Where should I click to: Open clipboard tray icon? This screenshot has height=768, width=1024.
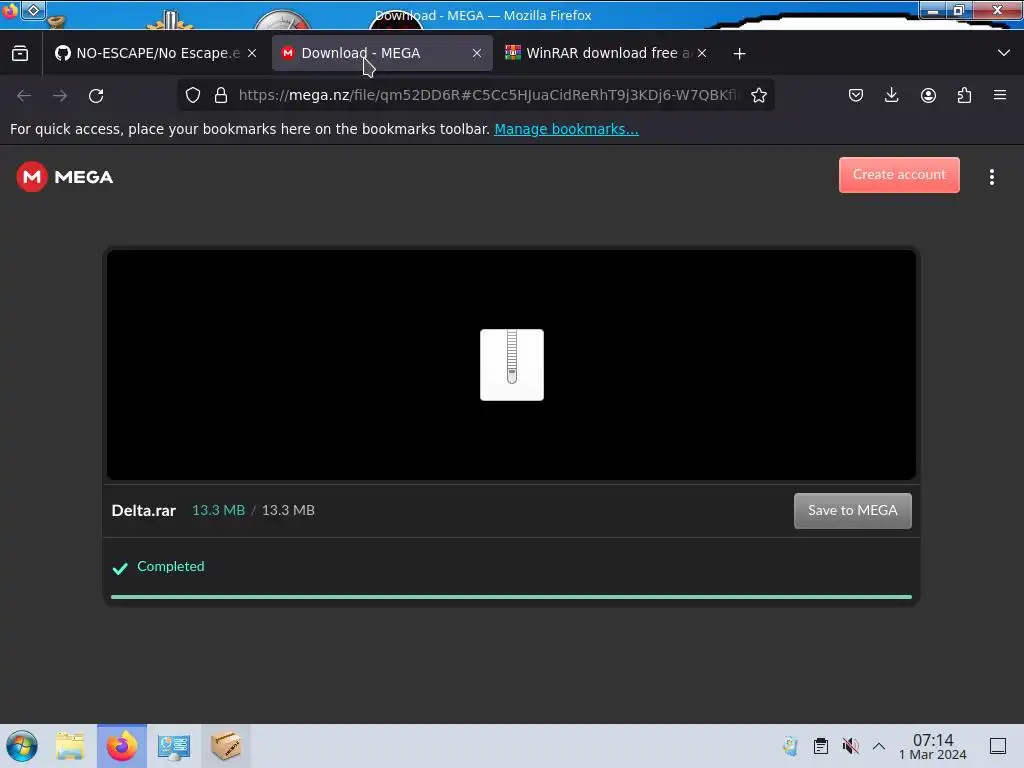821,746
